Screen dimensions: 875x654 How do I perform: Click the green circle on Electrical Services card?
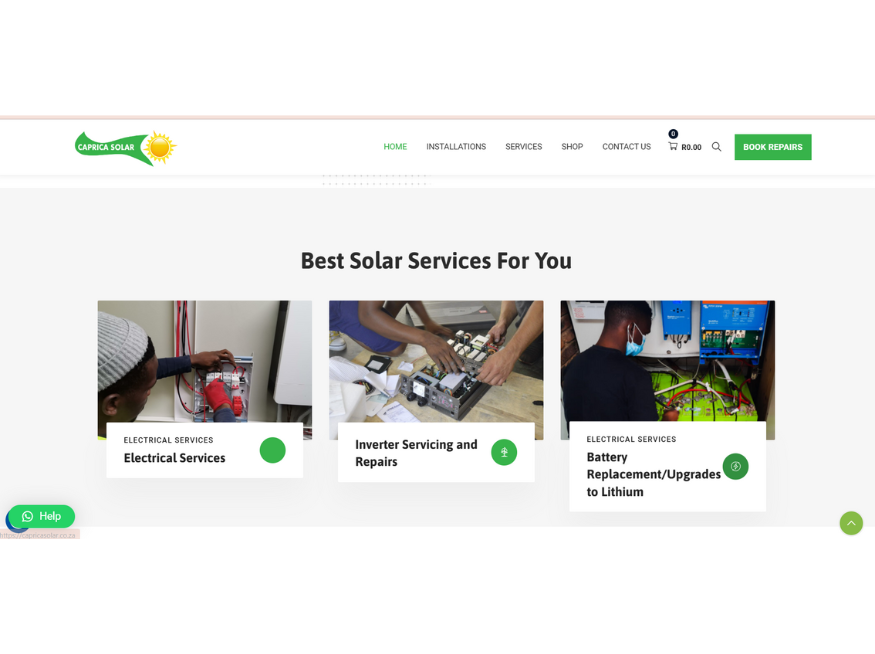[x=272, y=450]
